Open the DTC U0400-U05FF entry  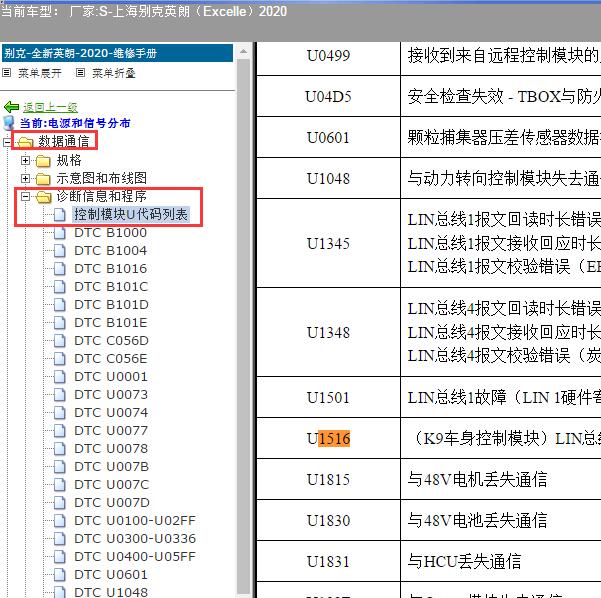point(135,557)
